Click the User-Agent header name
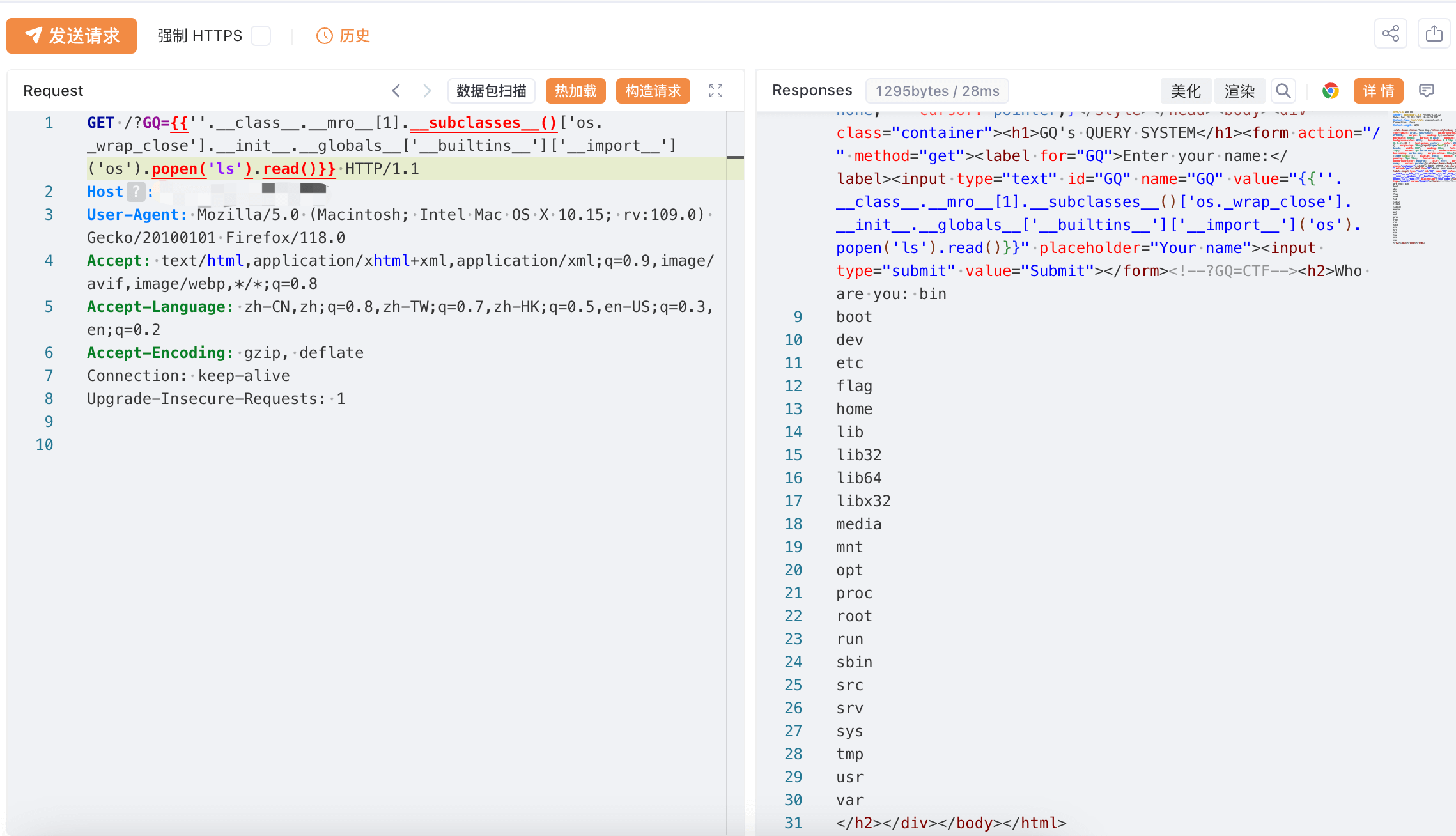Screen dimensions: 1456x836 pyautogui.click(x=137, y=215)
